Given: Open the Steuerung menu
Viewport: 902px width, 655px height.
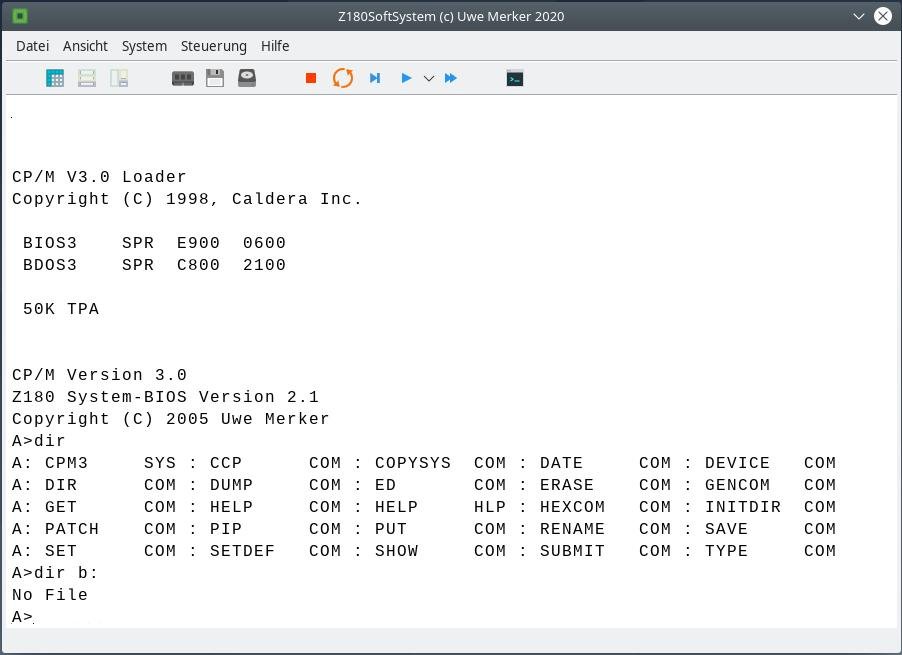Looking at the screenshot, I should pos(213,46).
